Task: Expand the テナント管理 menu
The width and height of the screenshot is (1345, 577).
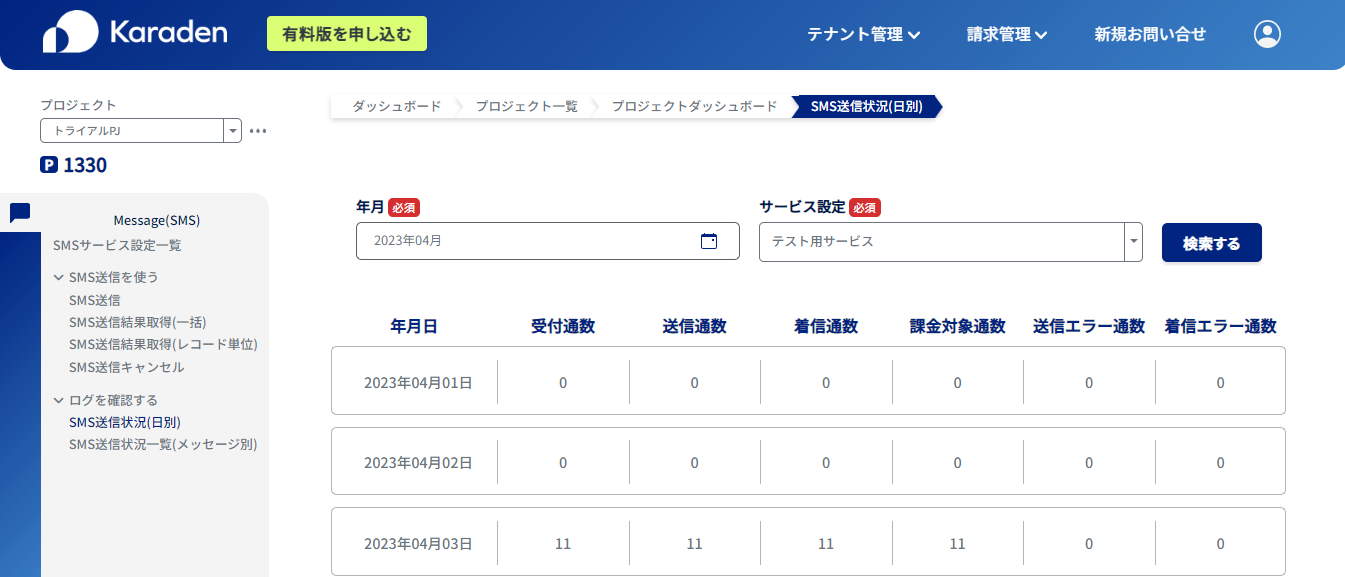Action: pyautogui.click(x=864, y=34)
